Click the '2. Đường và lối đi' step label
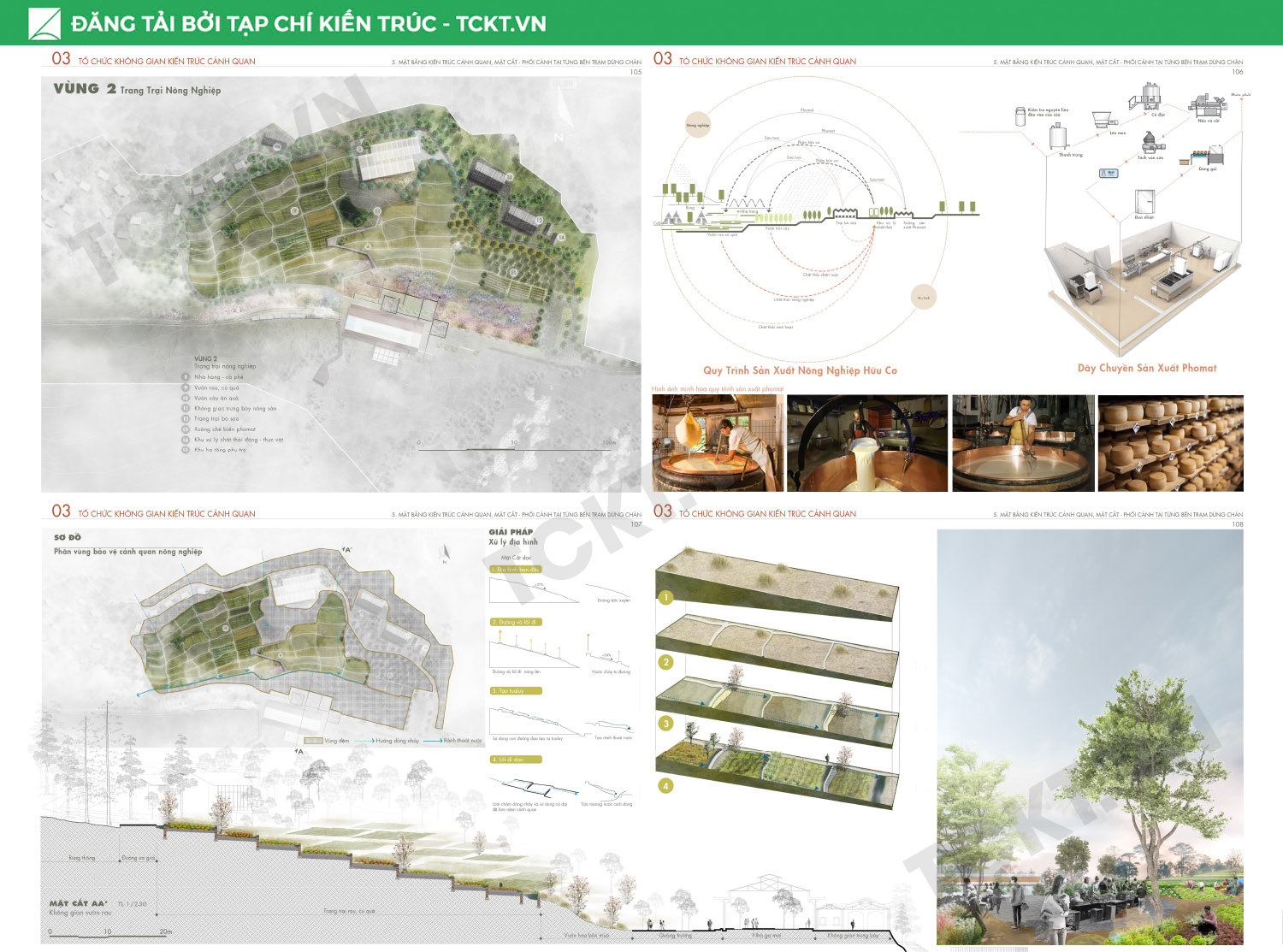 [x=515, y=622]
